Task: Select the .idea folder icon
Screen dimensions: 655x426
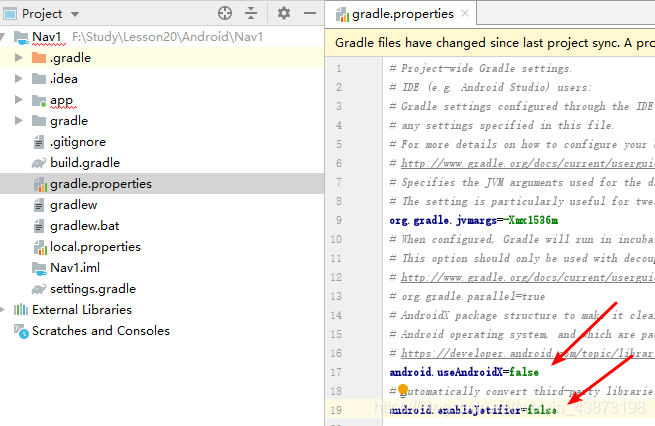Action: click(39, 79)
